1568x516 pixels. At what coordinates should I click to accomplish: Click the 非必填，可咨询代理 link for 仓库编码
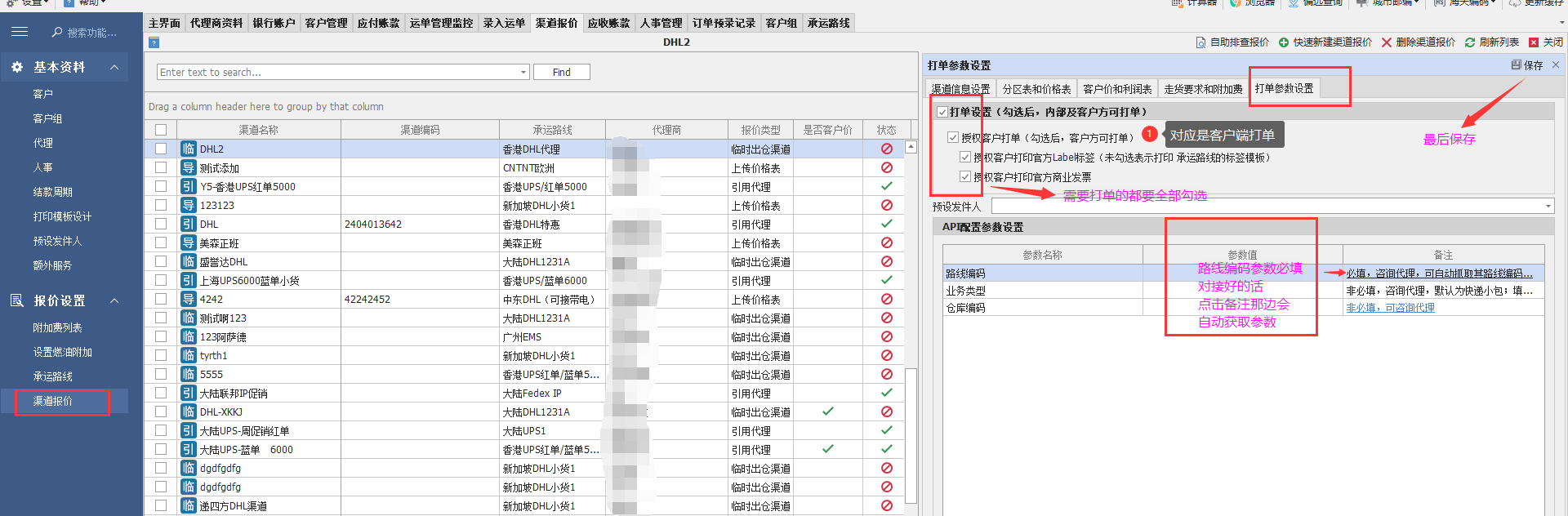tap(1390, 308)
